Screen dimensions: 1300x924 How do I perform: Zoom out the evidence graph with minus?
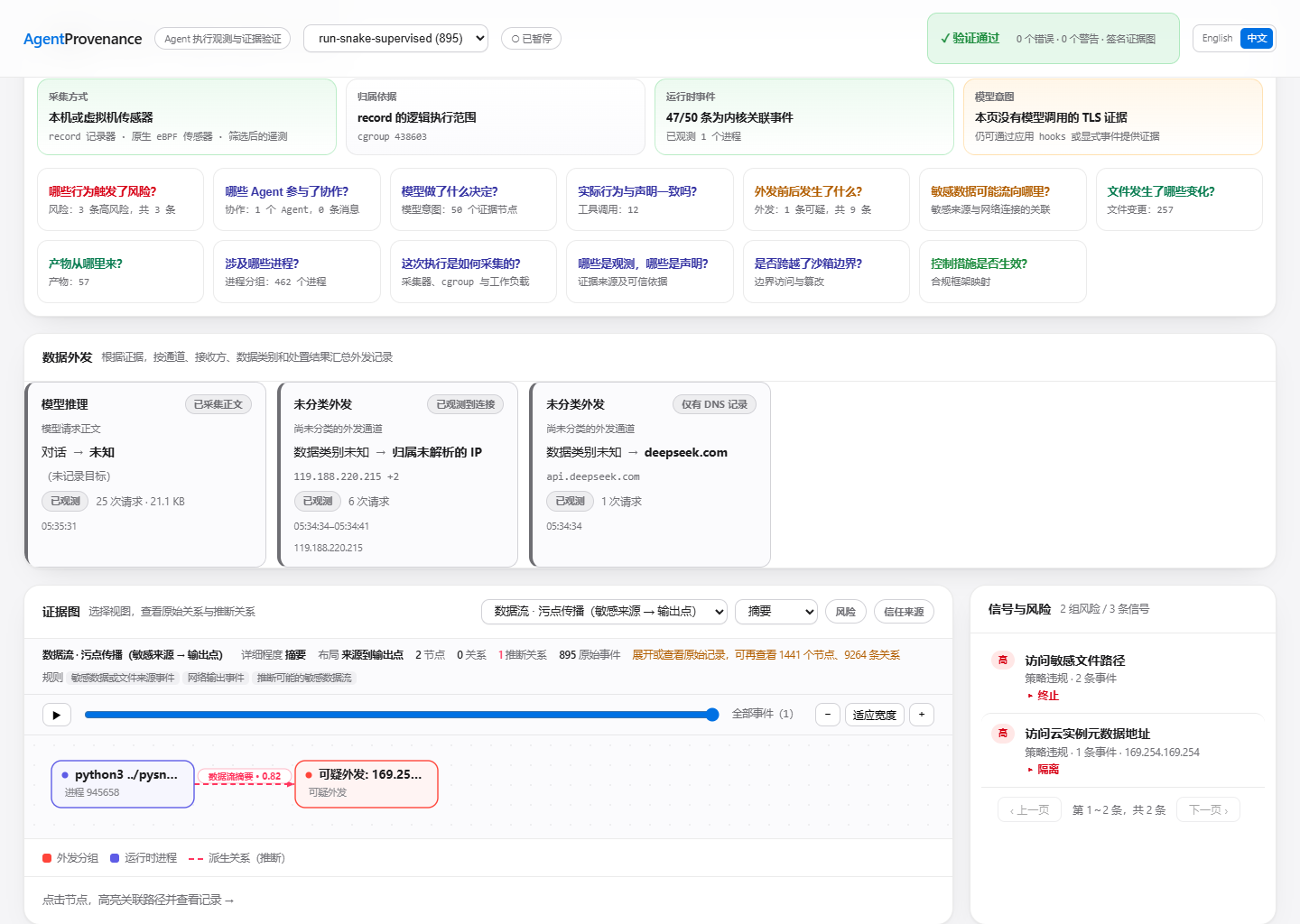(828, 715)
